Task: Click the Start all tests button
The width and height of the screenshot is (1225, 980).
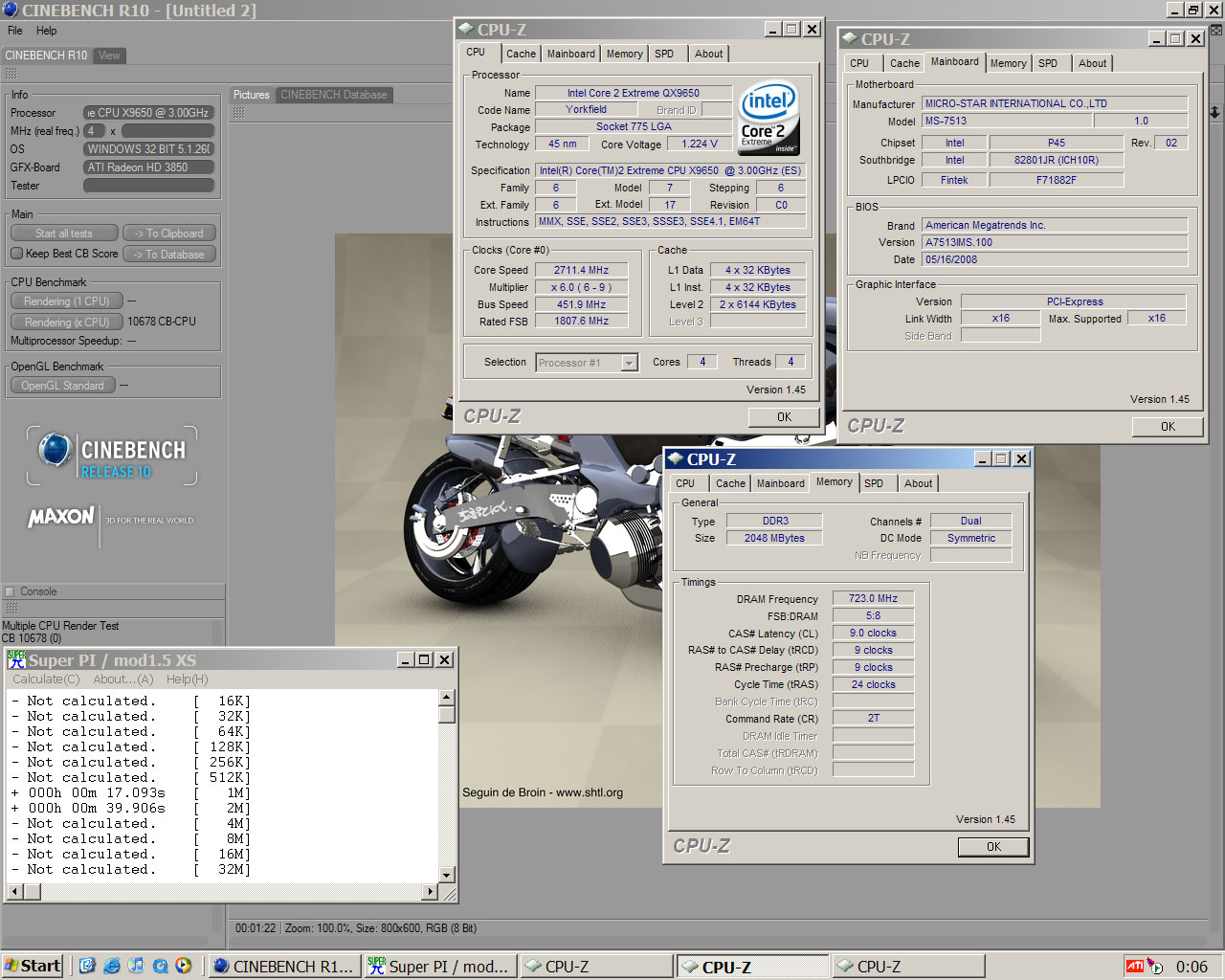Action: pyautogui.click(x=64, y=234)
